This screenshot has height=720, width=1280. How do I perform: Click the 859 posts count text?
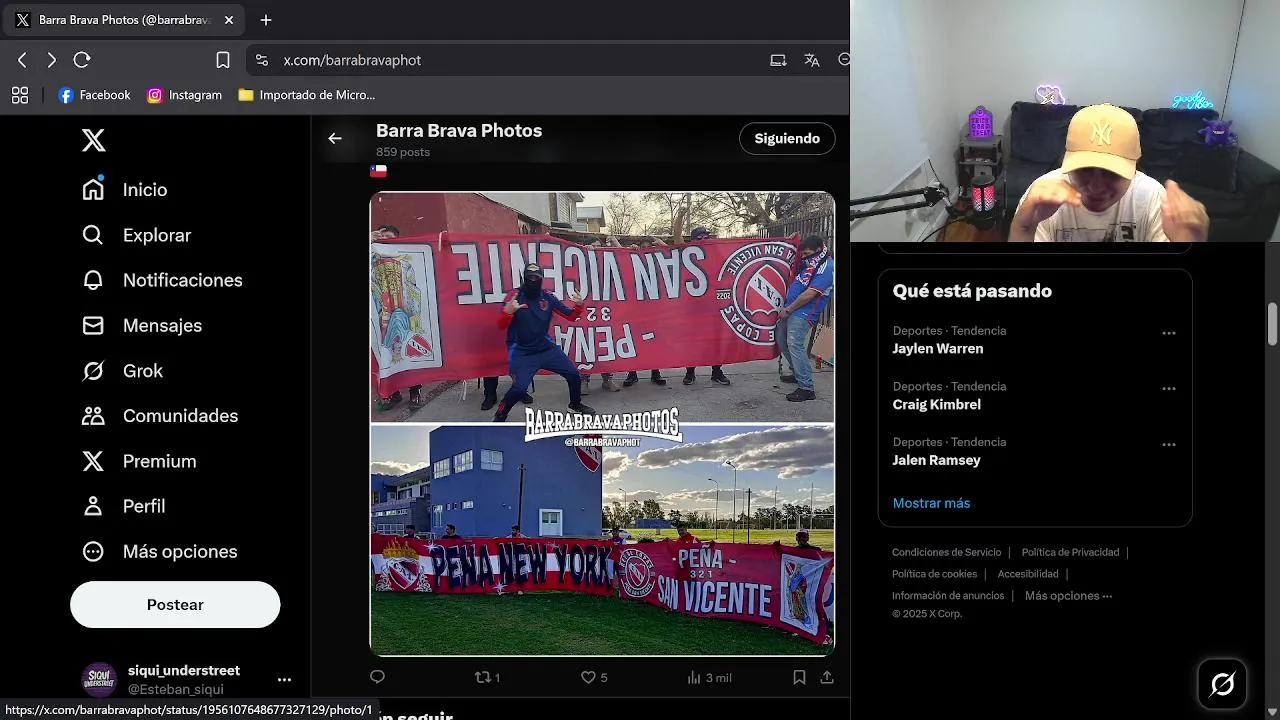coord(403,152)
